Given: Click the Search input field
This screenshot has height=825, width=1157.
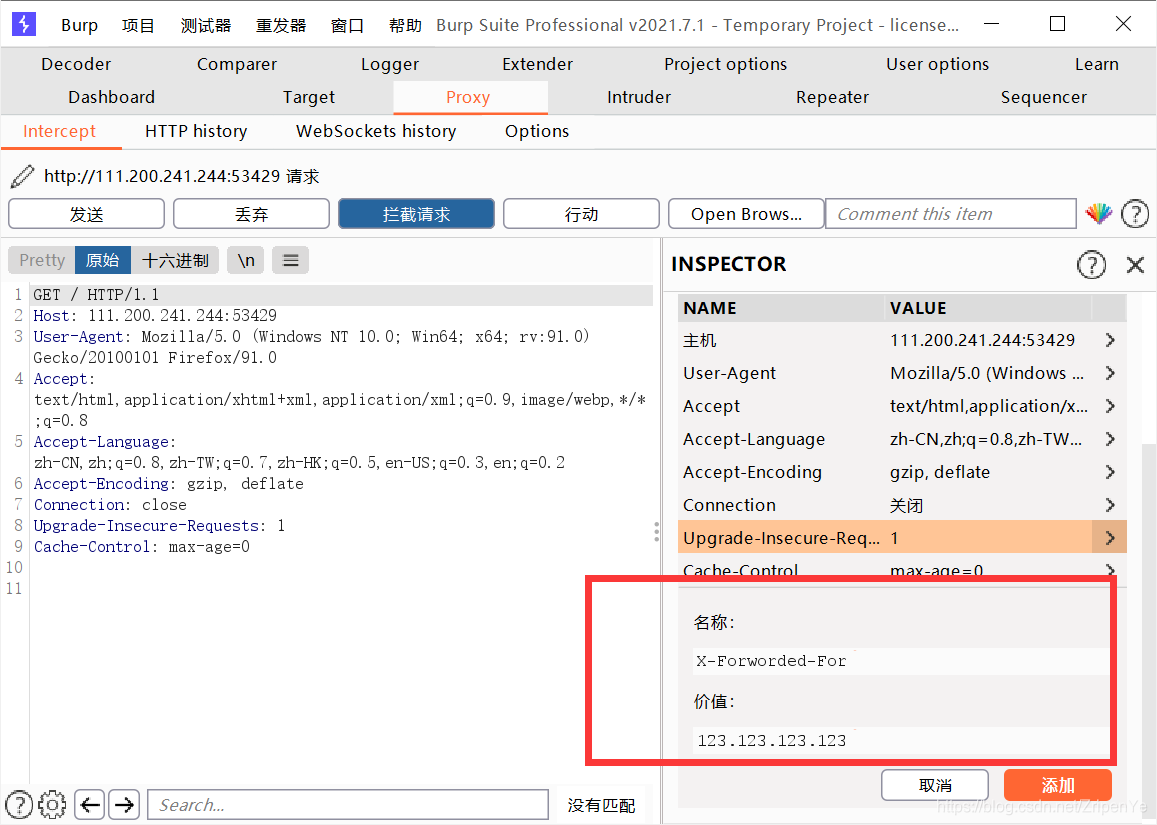Looking at the screenshot, I should click(x=348, y=804).
